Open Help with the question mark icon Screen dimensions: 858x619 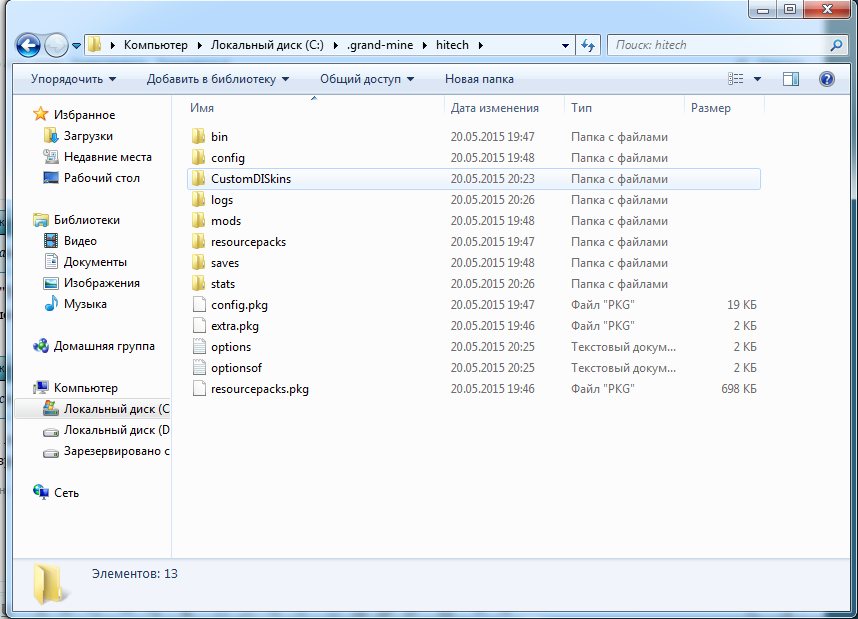pos(826,79)
